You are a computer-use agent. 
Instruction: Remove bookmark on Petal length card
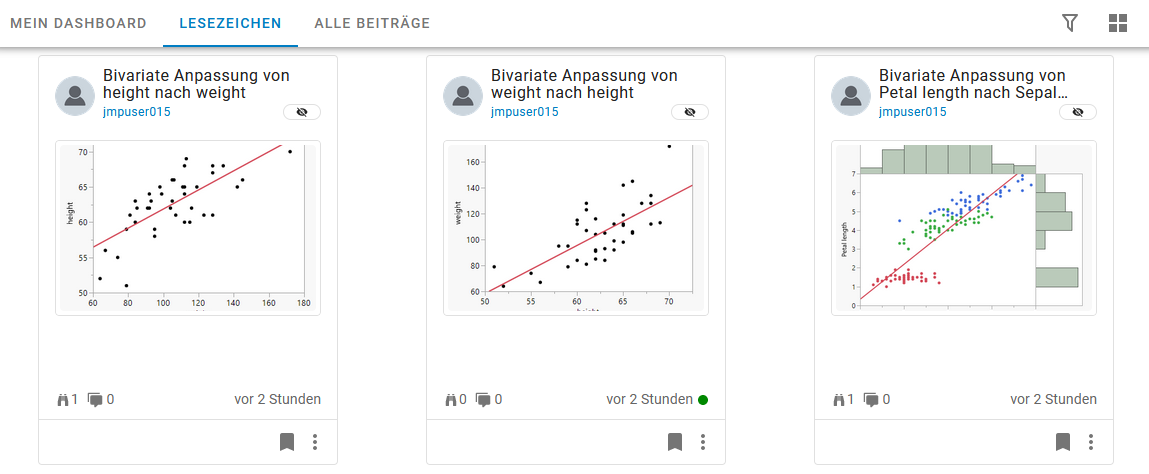(1063, 441)
